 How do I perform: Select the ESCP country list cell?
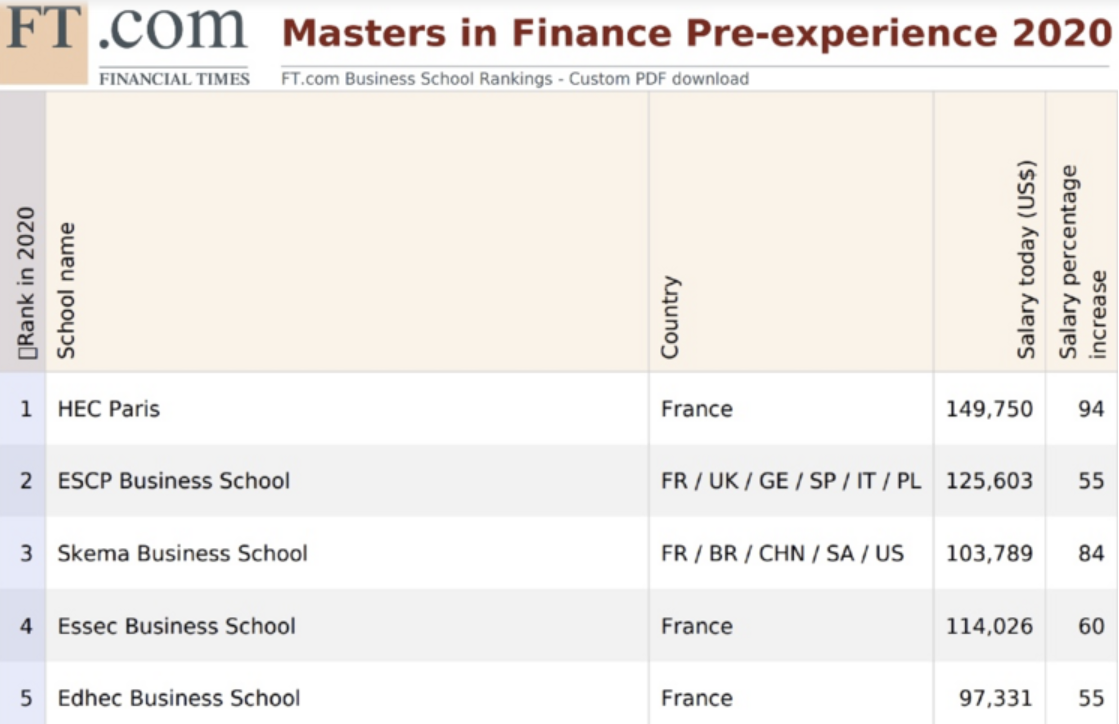click(x=791, y=481)
